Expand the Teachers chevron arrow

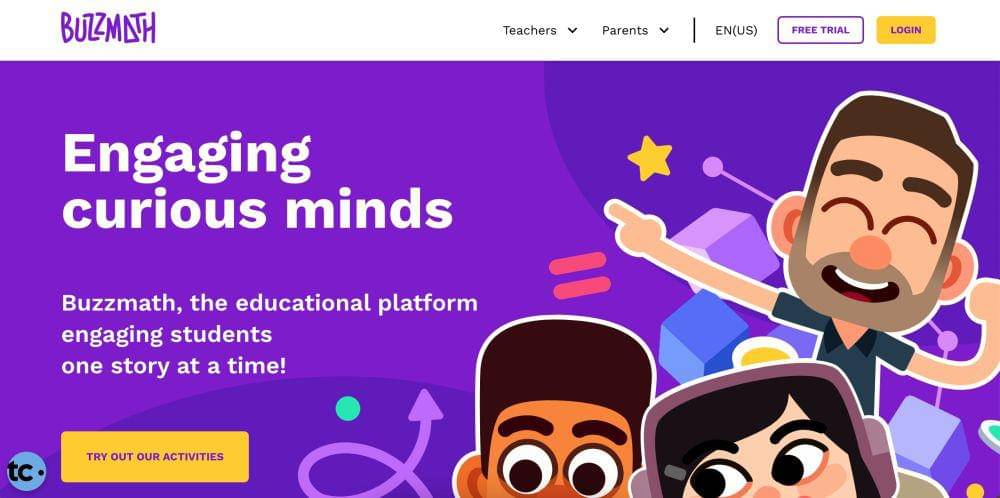(572, 30)
